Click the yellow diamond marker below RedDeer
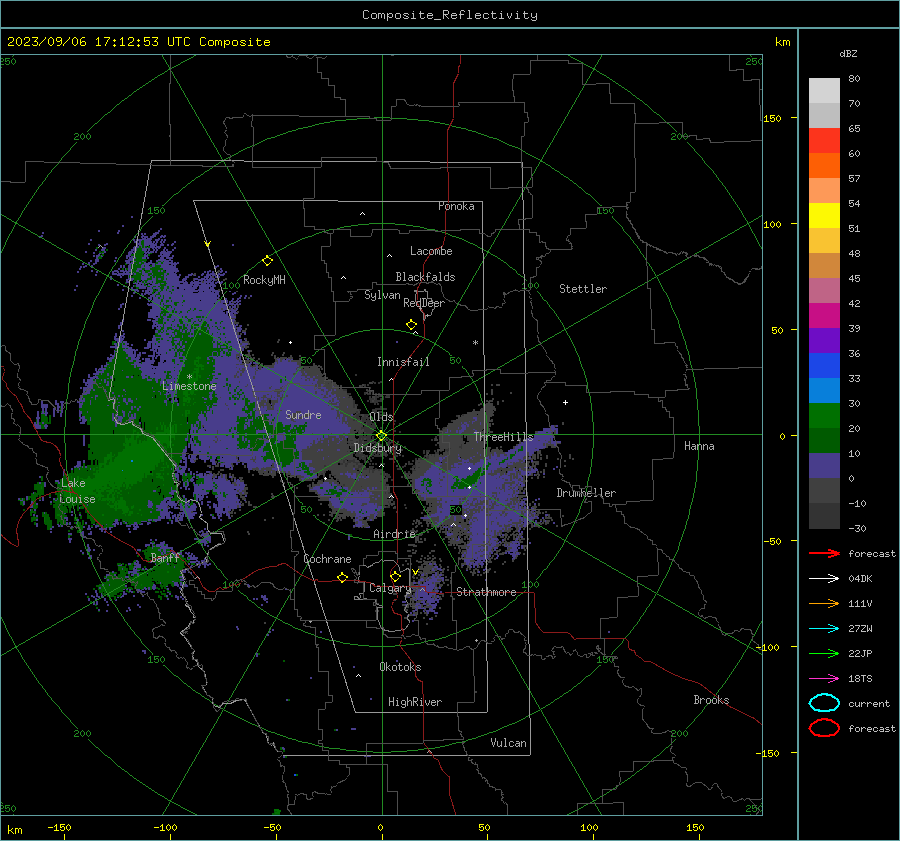Screen dimensions: 900x841 pos(411,325)
